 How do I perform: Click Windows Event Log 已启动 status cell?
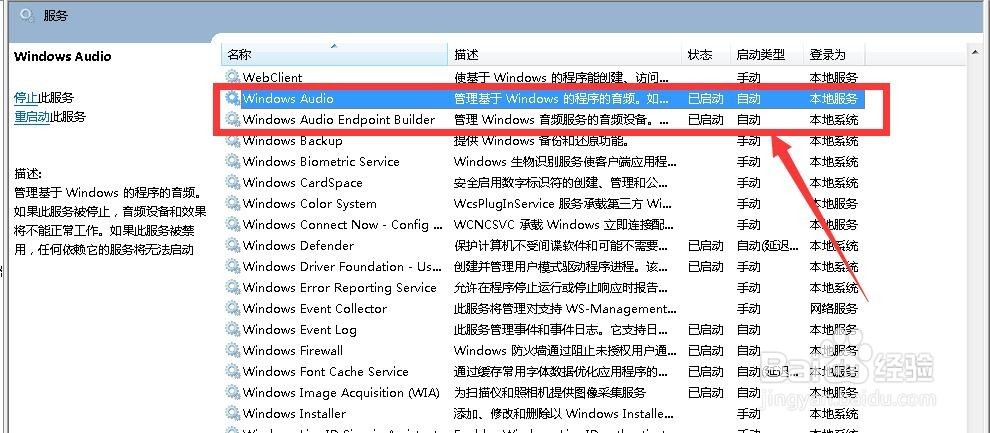[705, 329]
